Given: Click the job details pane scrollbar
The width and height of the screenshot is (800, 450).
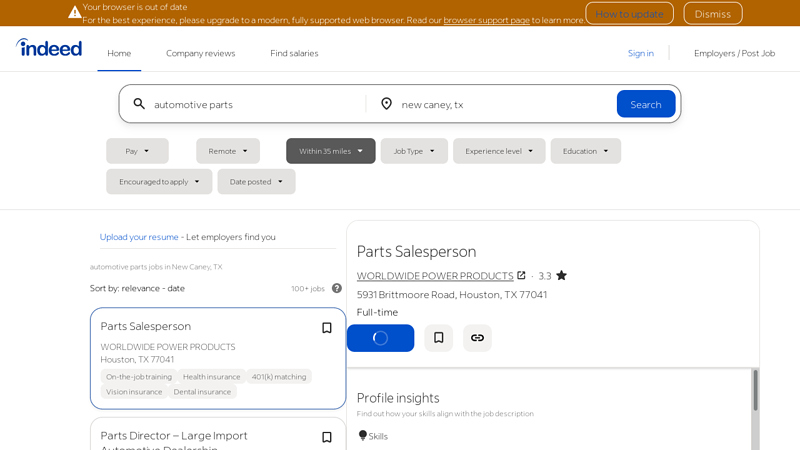Looking at the screenshot, I should (x=755, y=391).
